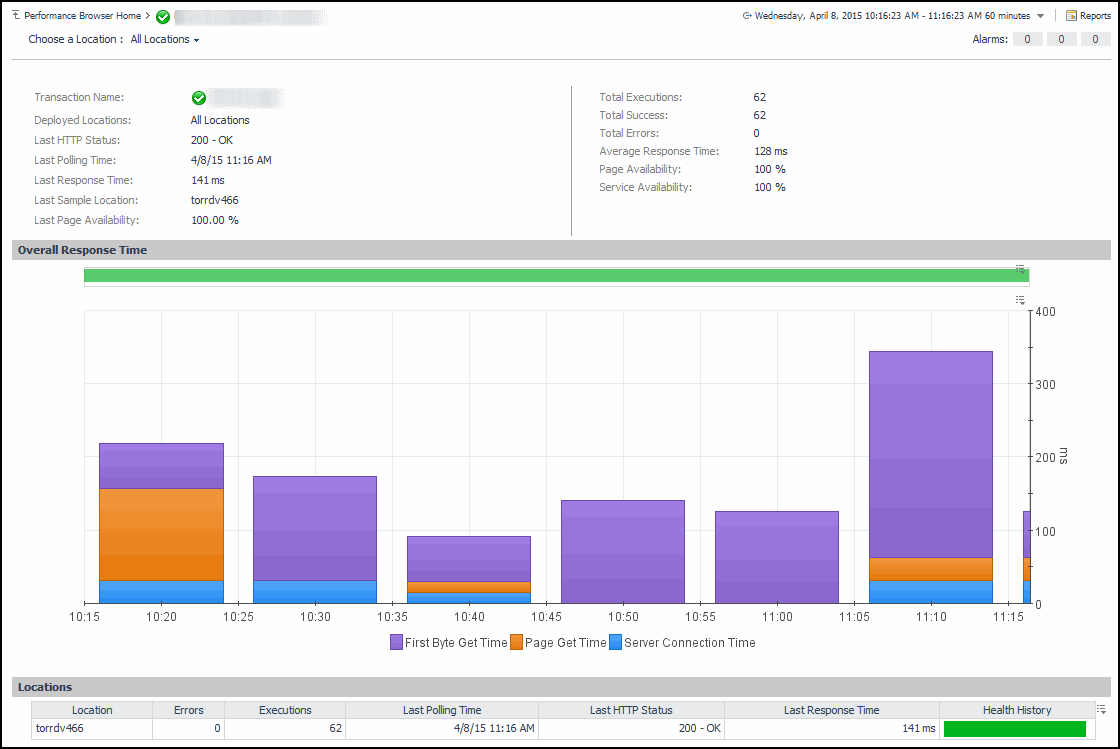The image size is (1120, 749).
Task: Click the breadcrumb hierarchy icon before Performance Browser Home
Action: 16,16
